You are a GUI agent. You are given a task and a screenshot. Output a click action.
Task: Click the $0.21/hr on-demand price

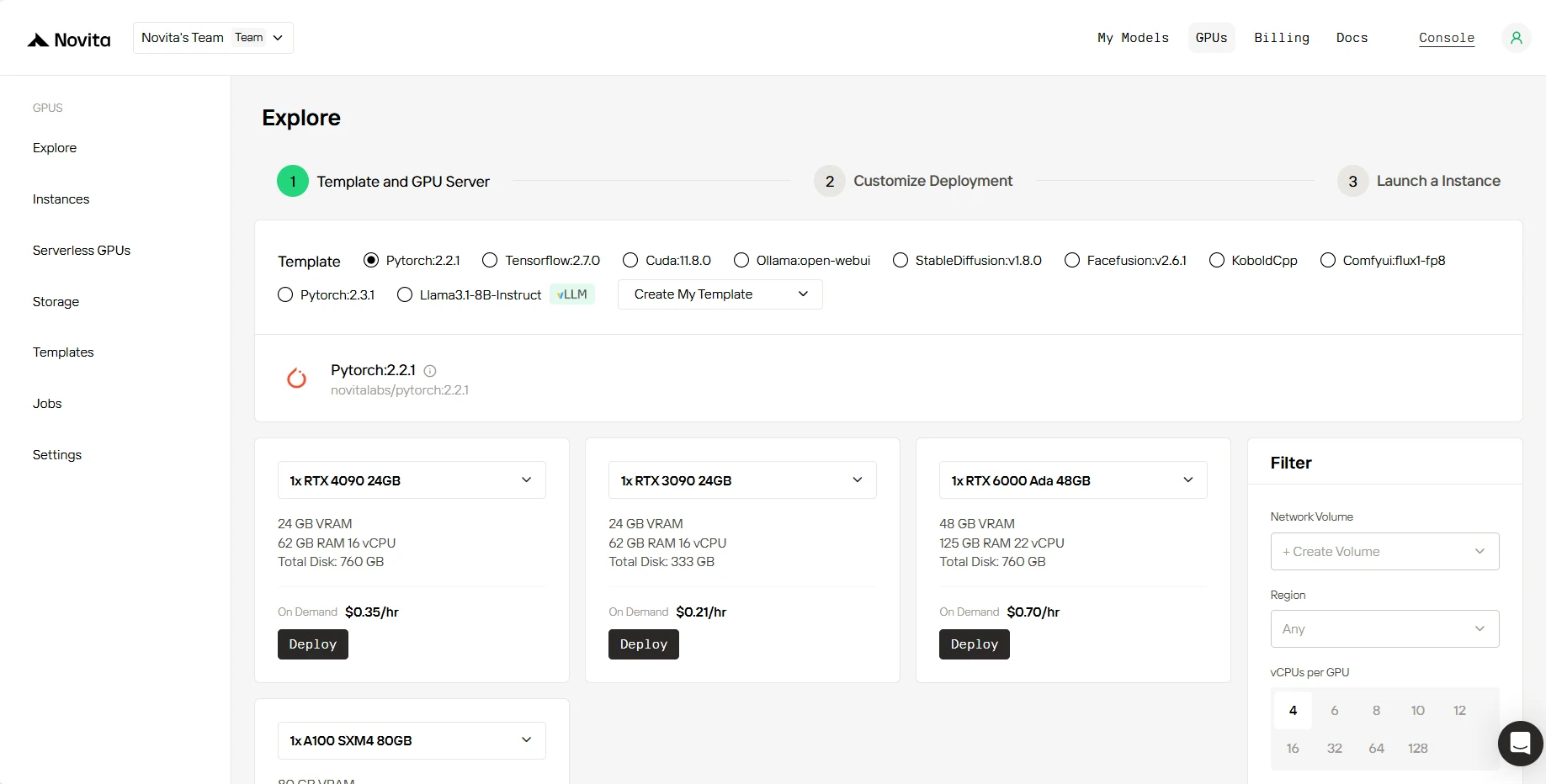(x=701, y=612)
